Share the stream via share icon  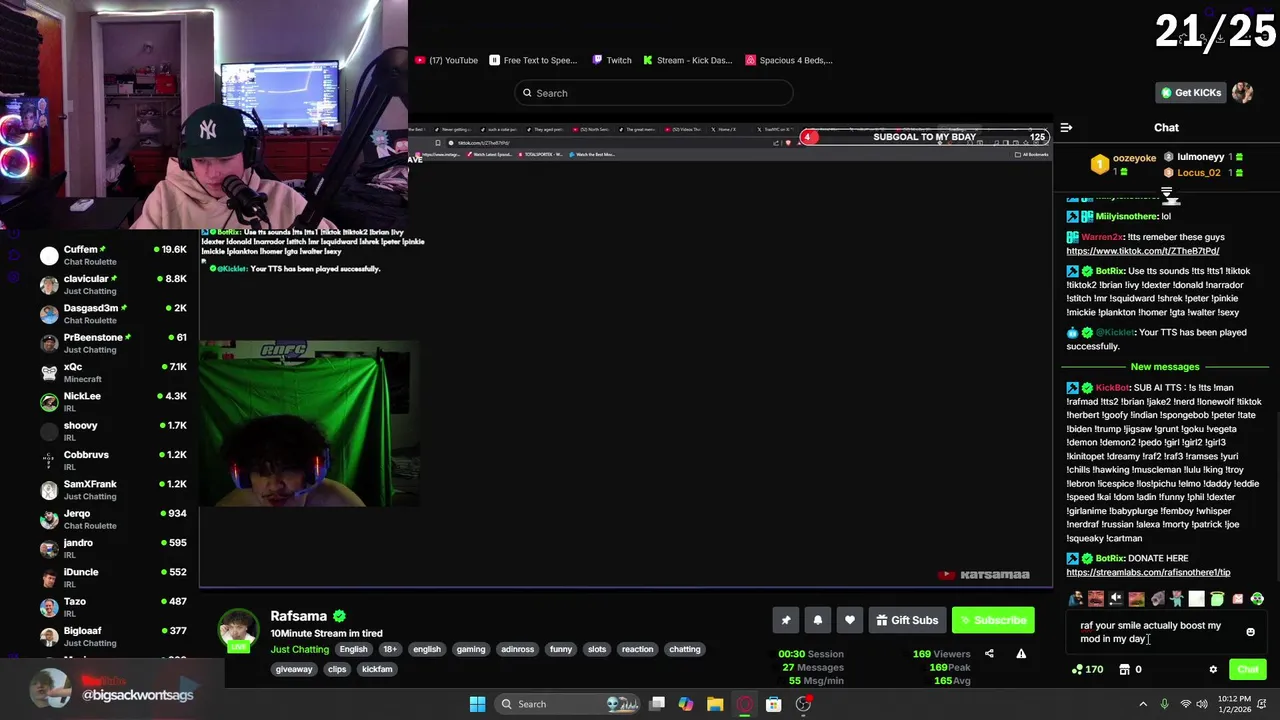[989, 654]
